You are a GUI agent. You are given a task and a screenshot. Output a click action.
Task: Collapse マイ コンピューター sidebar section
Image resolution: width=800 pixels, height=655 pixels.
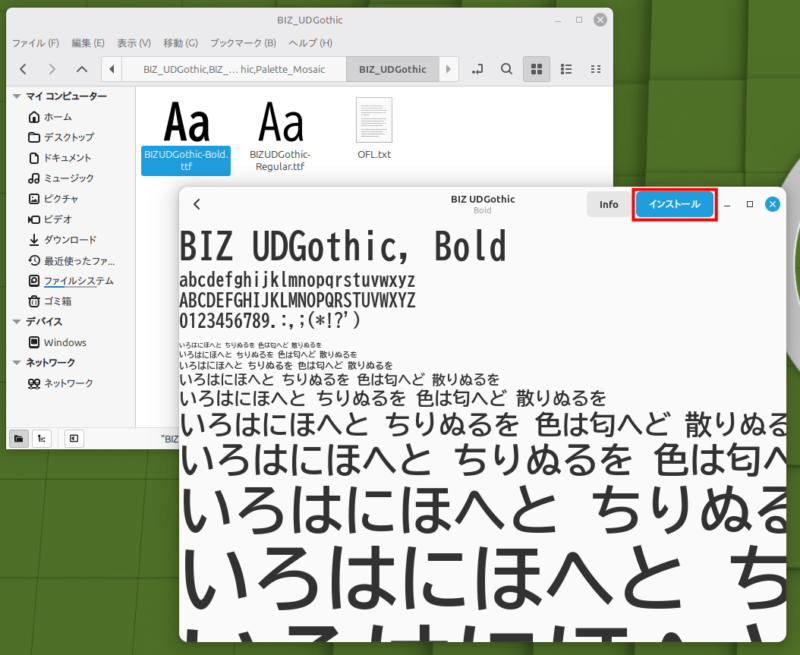[x=16, y=96]
